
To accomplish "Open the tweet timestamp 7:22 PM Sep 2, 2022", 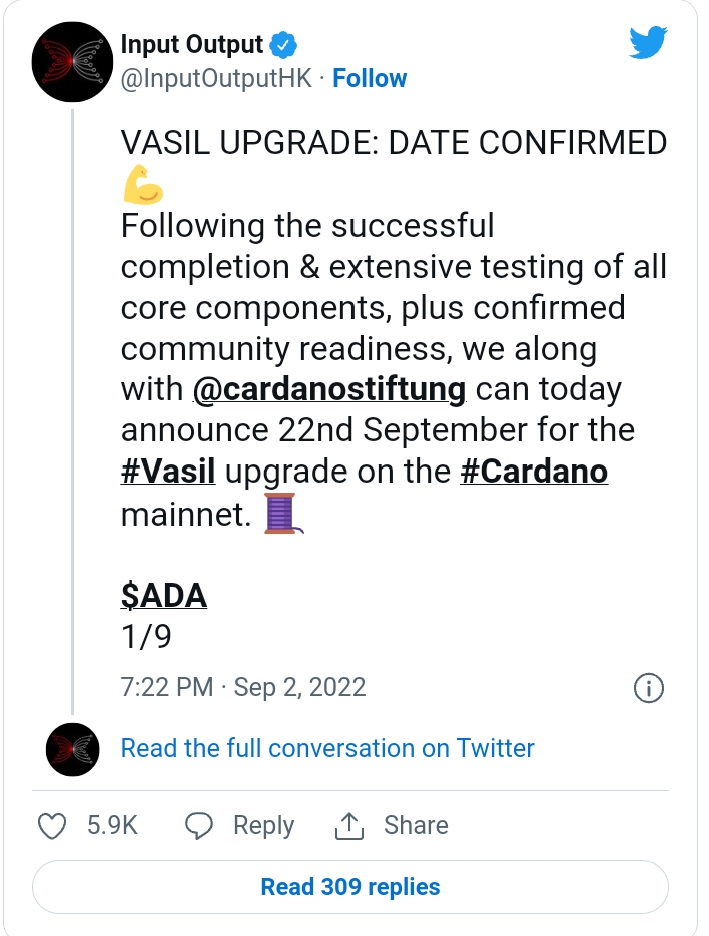I will [x=243, y=687].
